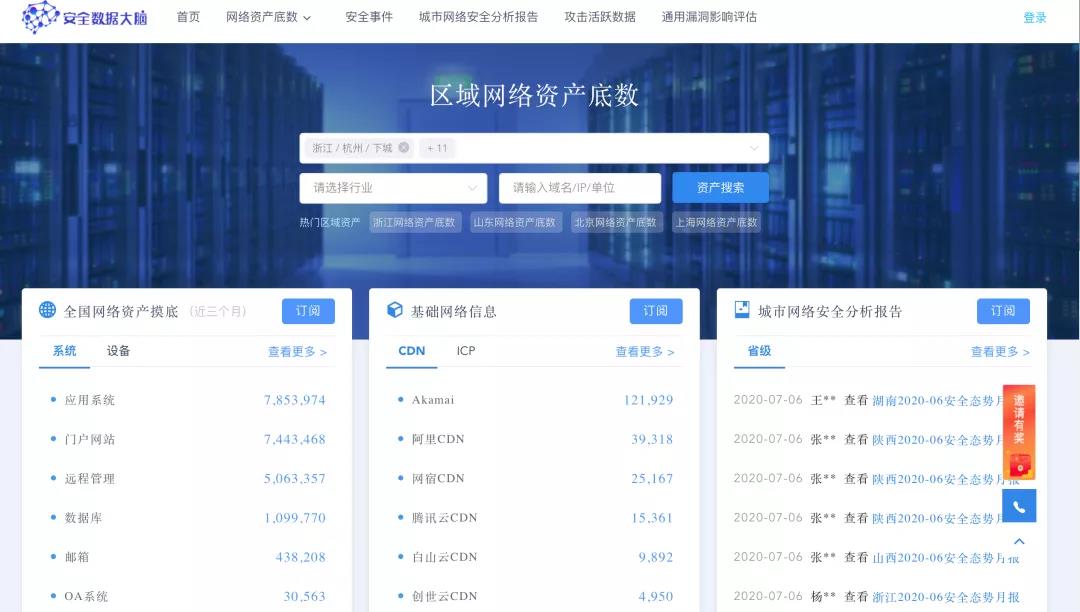
Task: Click the 登录 login link
Action: coord(1034,17)
